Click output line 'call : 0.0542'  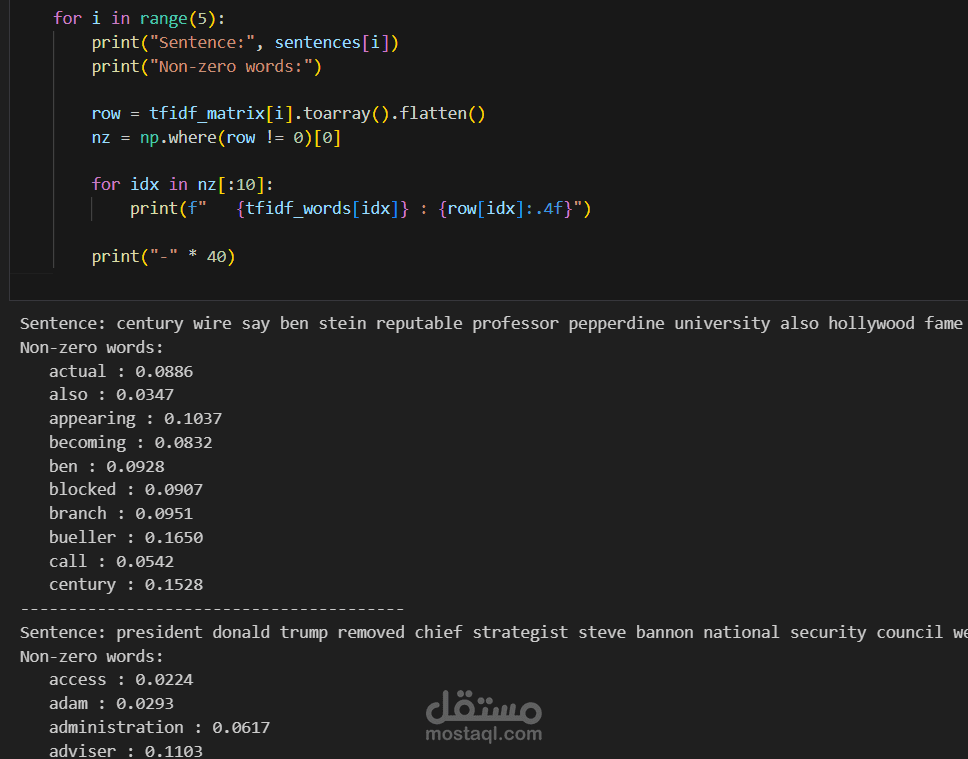click(x=111, y=561)
